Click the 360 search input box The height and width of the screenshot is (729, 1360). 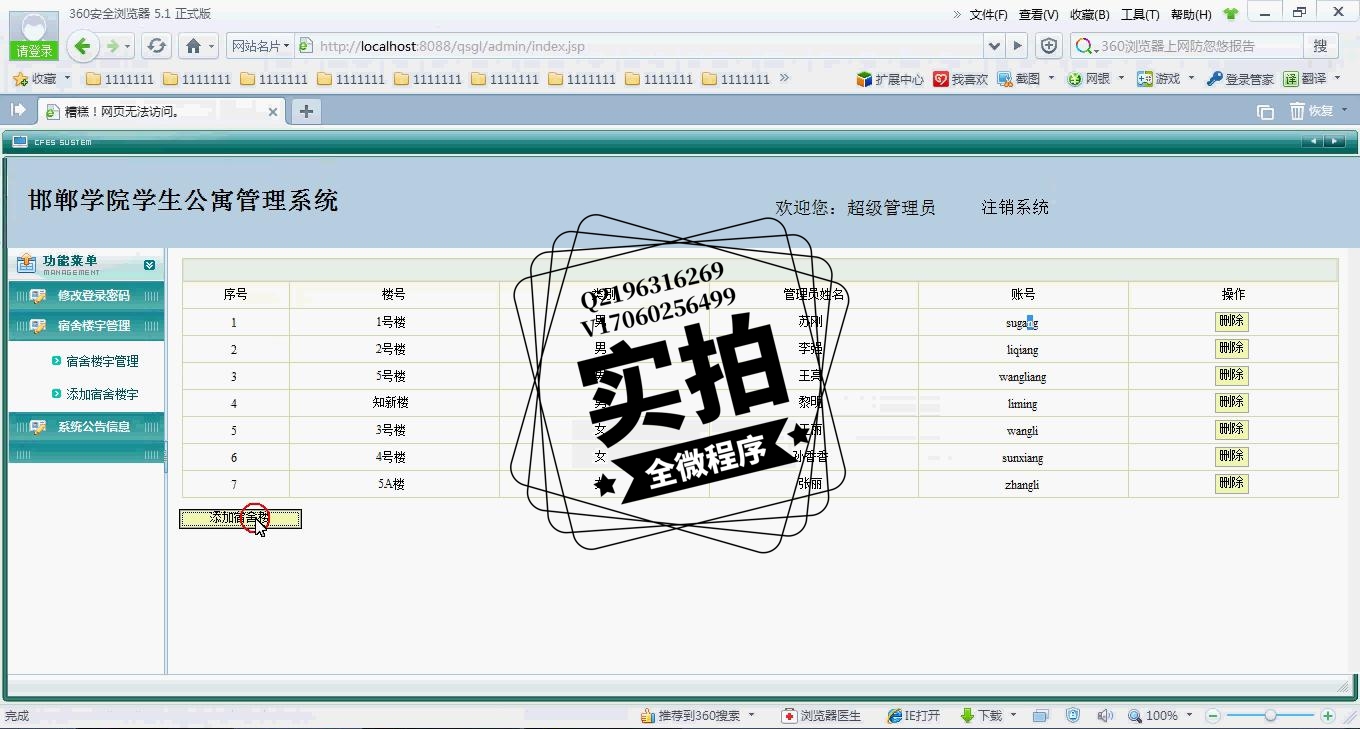tap(1198, 46)
